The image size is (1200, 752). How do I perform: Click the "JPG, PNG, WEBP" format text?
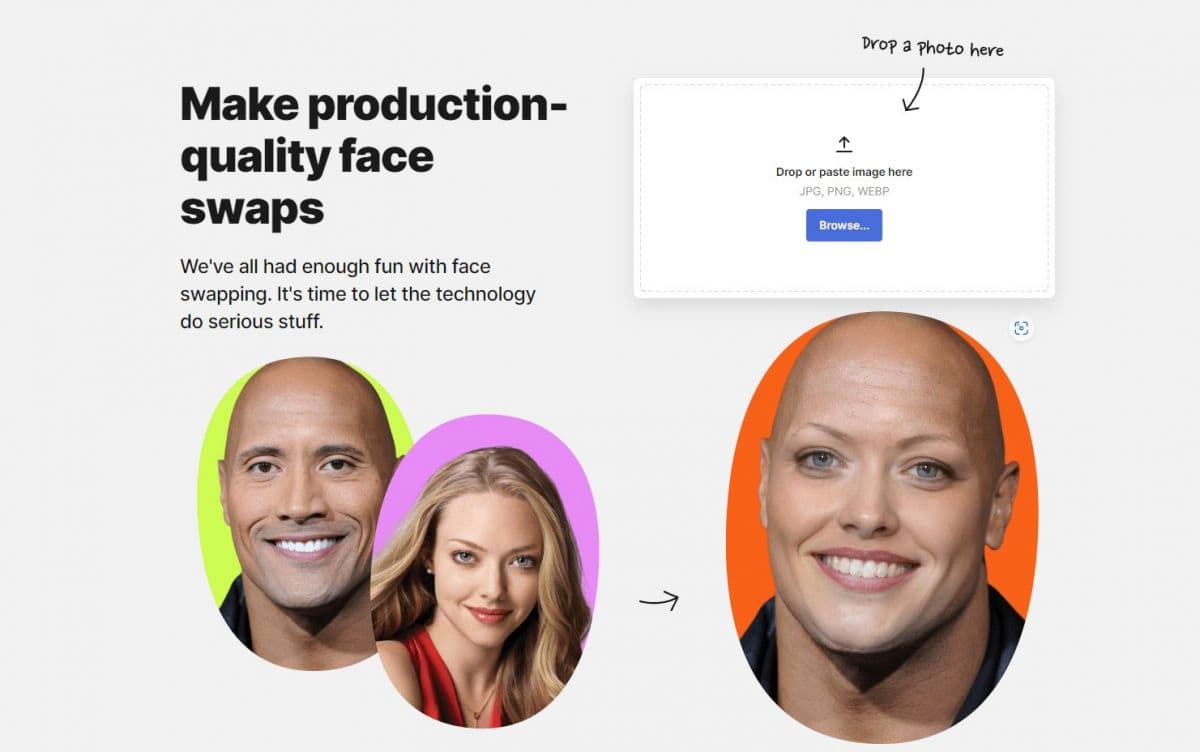tap(844, 191)
